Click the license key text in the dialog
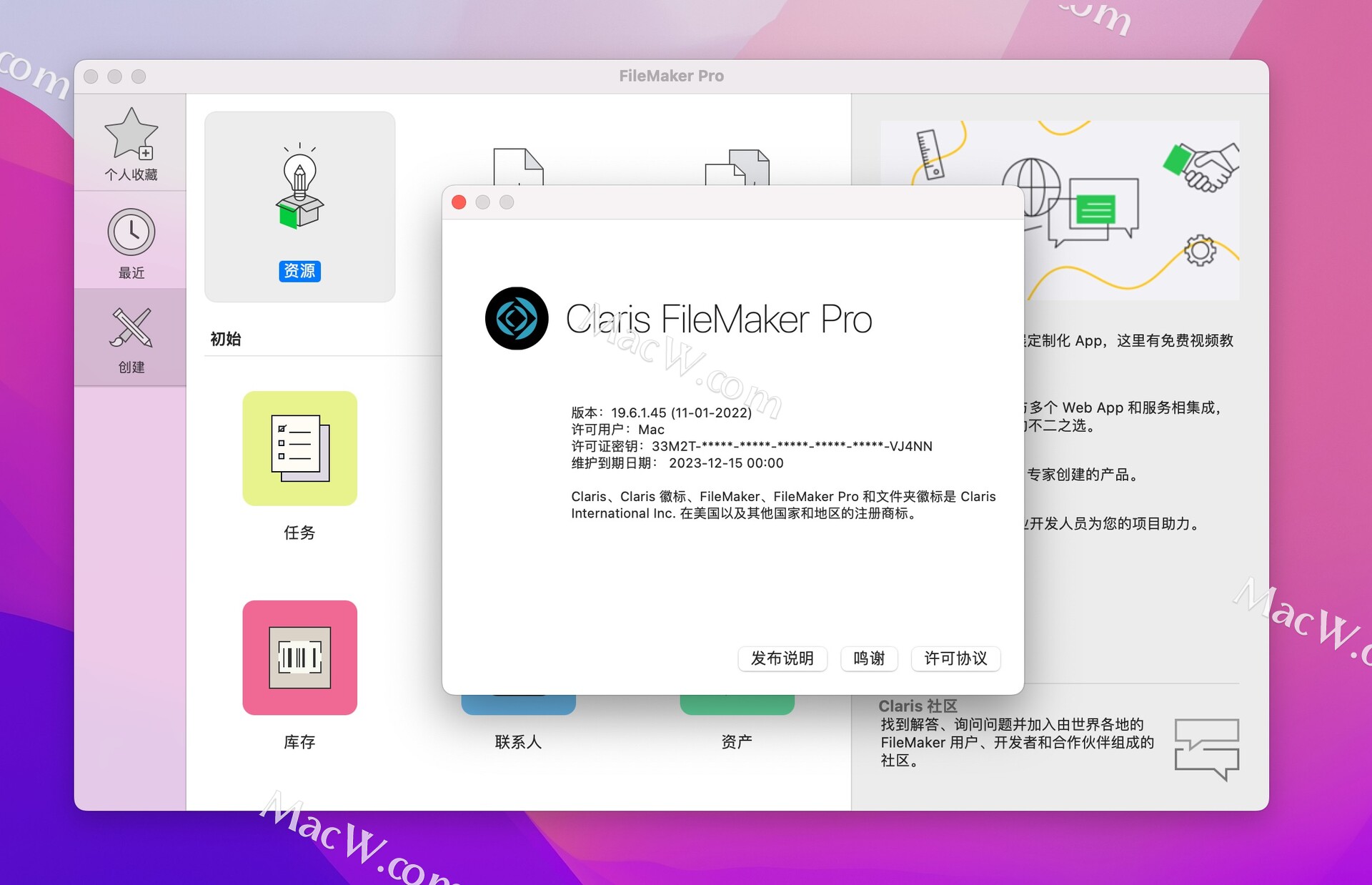The width and height of the screenshot is (1372, 885). [x=750, y=446]
